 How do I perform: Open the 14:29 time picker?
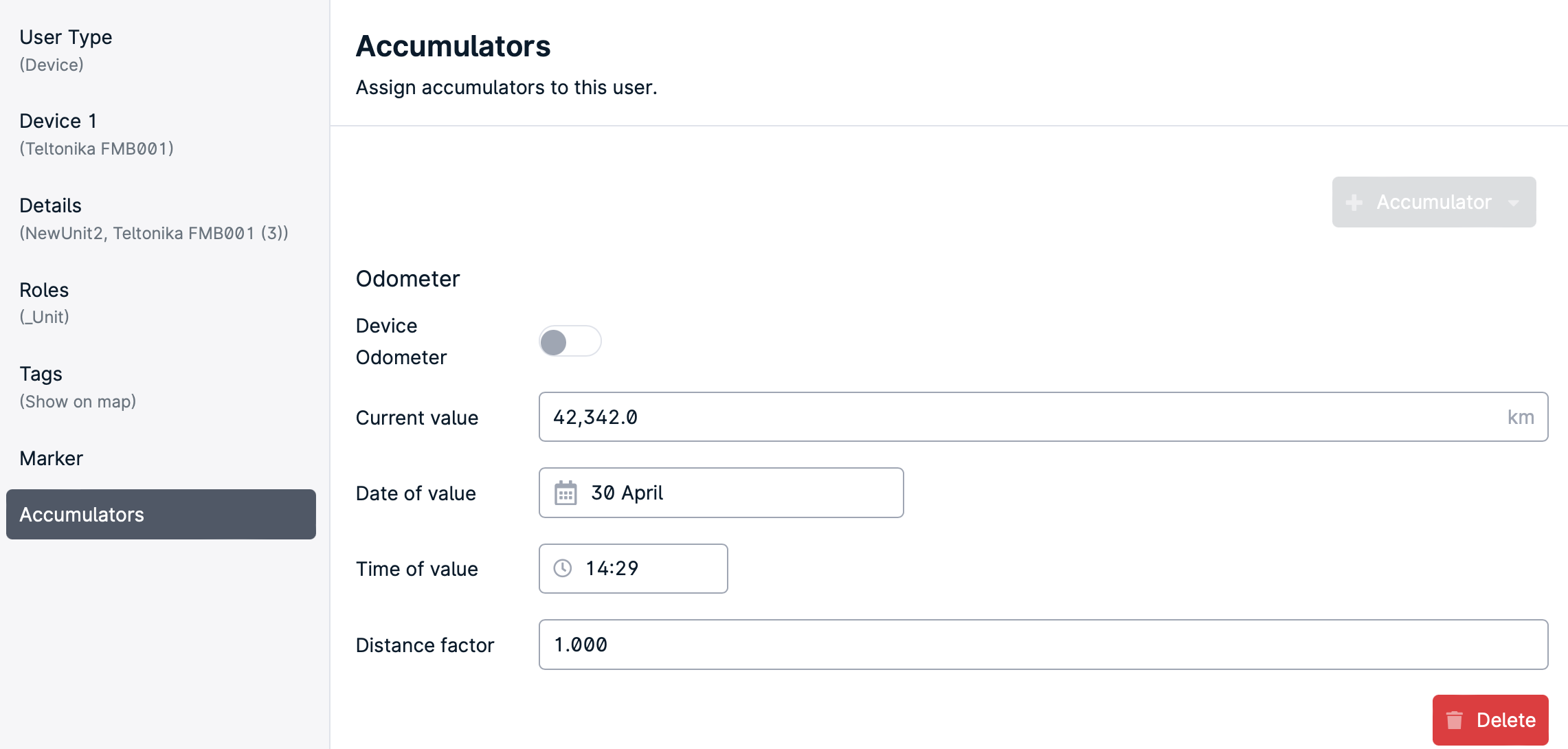[x=633, y=568]
